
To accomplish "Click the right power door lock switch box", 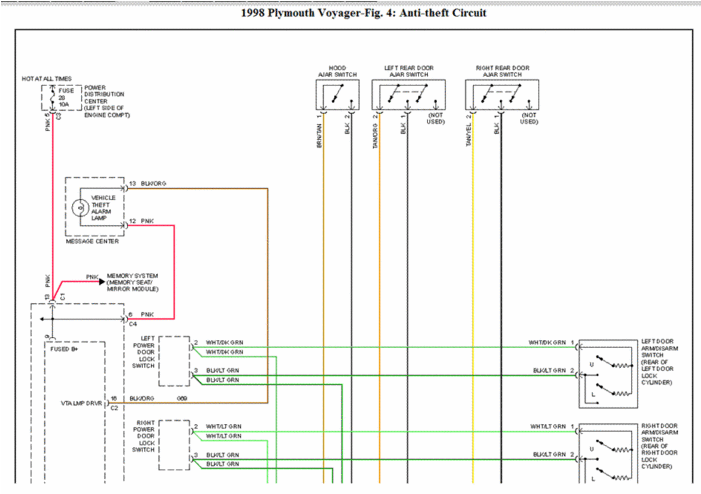I will click(x=174, y=445).
